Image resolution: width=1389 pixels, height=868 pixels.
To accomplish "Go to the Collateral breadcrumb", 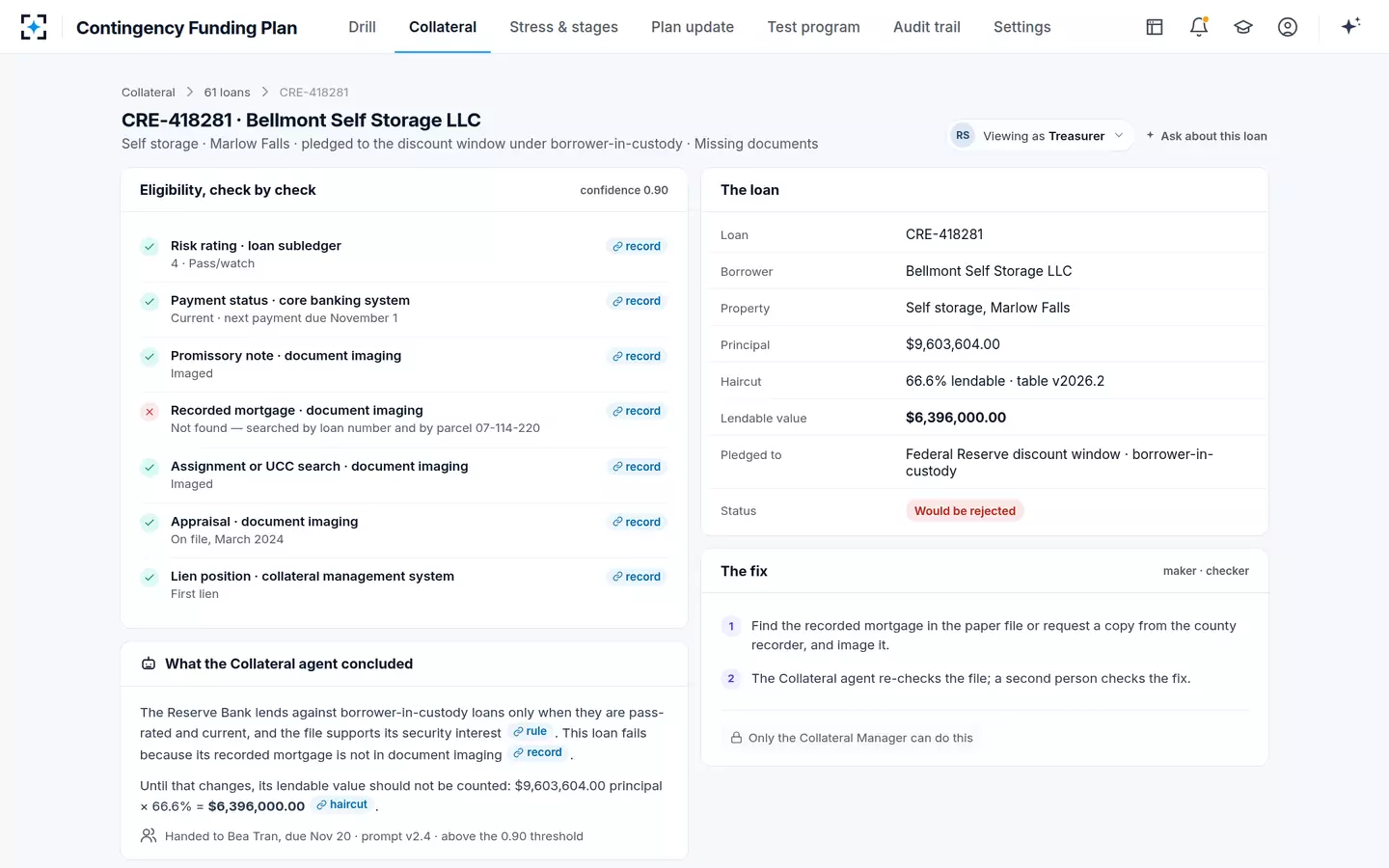I will pyautogui.click(x=149, y=93).
